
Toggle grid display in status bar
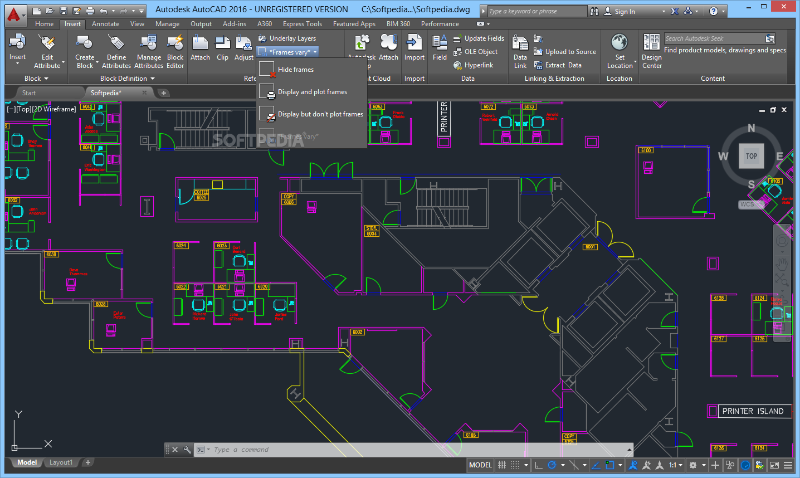click(504, 465)
